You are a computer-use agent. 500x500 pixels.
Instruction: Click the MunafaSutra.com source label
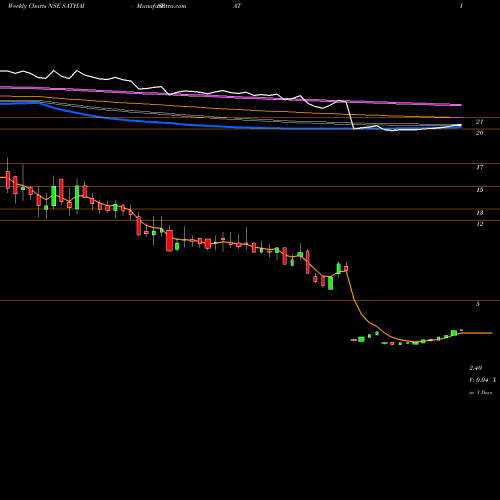coord(161,6)
